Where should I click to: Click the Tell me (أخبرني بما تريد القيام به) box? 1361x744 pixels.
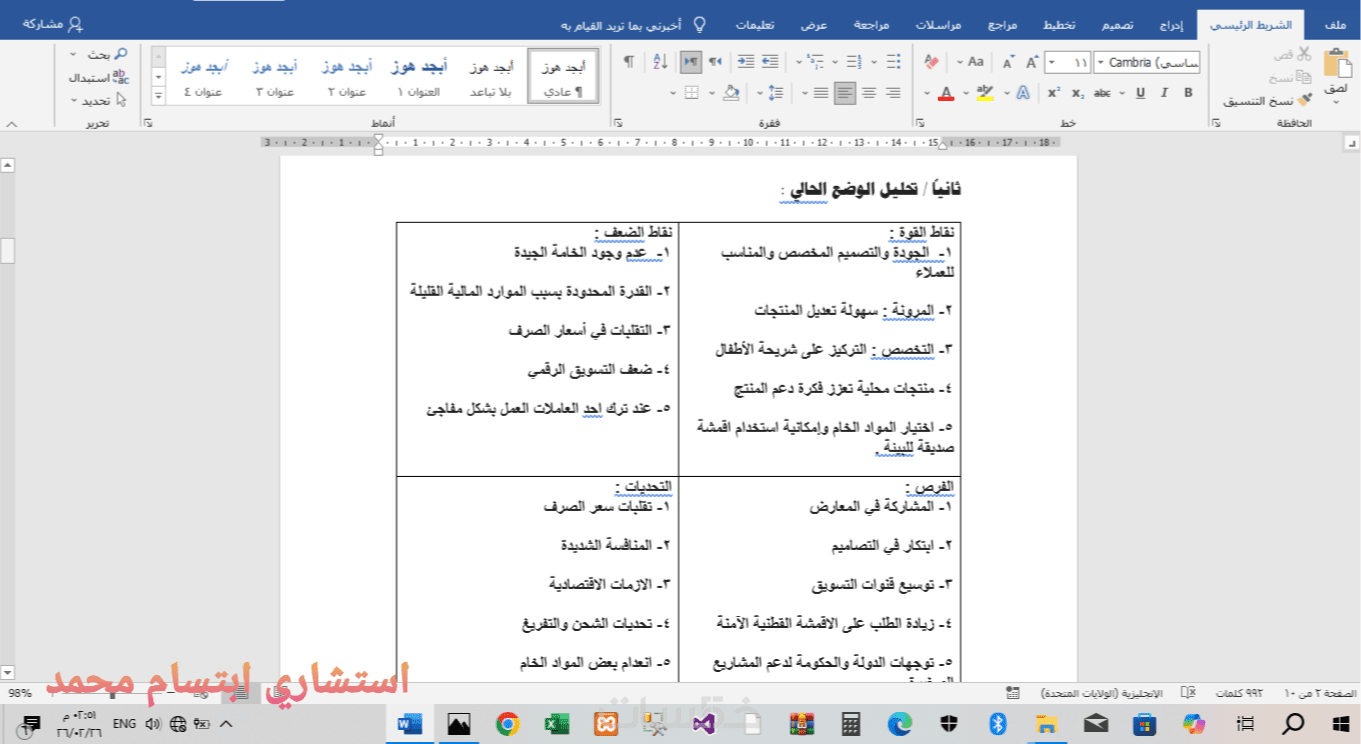tap(635, 25)
